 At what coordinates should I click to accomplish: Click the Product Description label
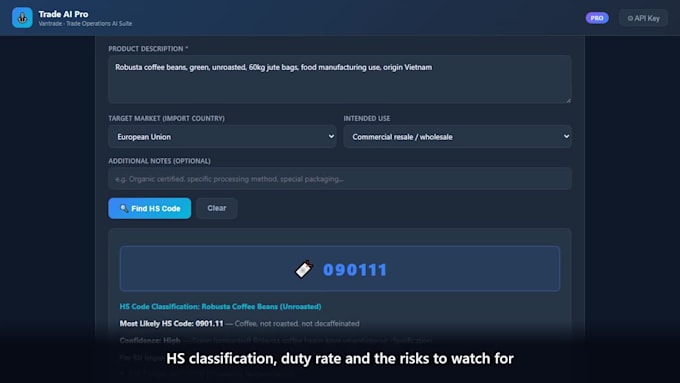pyautogui.click(x=148, y=49)
